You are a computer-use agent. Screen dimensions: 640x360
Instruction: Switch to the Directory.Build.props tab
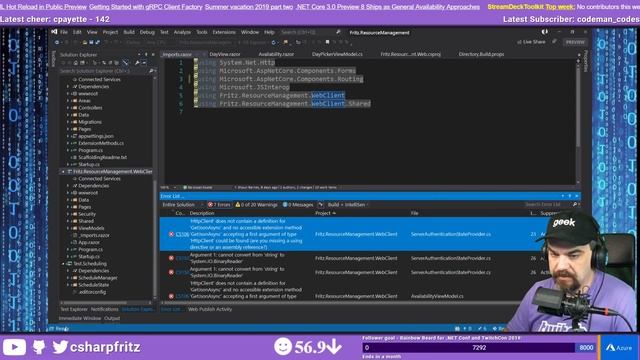click(x=481, y=54)
